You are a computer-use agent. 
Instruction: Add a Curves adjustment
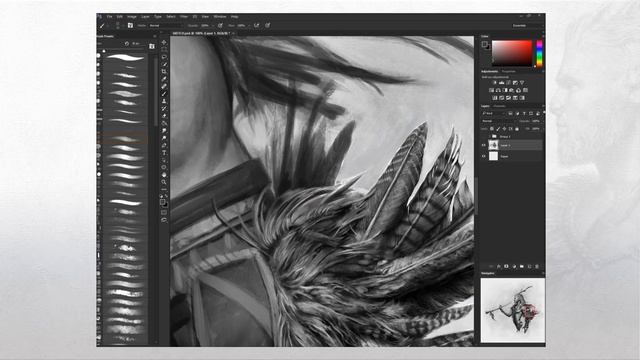tap(508, 83)
